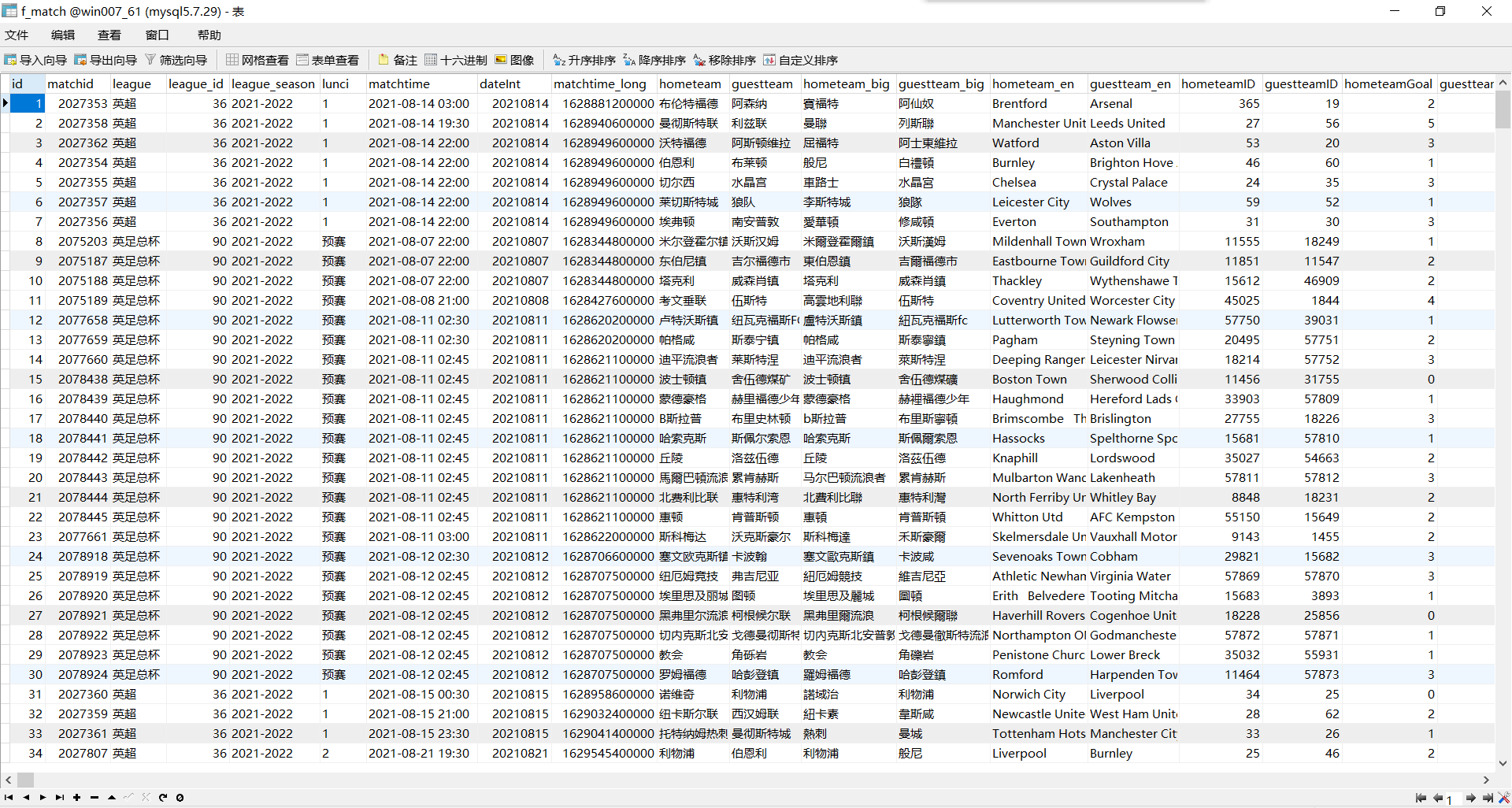Select the cell 'Manchester Unit' in hometeam_en

click(1038, 123)
